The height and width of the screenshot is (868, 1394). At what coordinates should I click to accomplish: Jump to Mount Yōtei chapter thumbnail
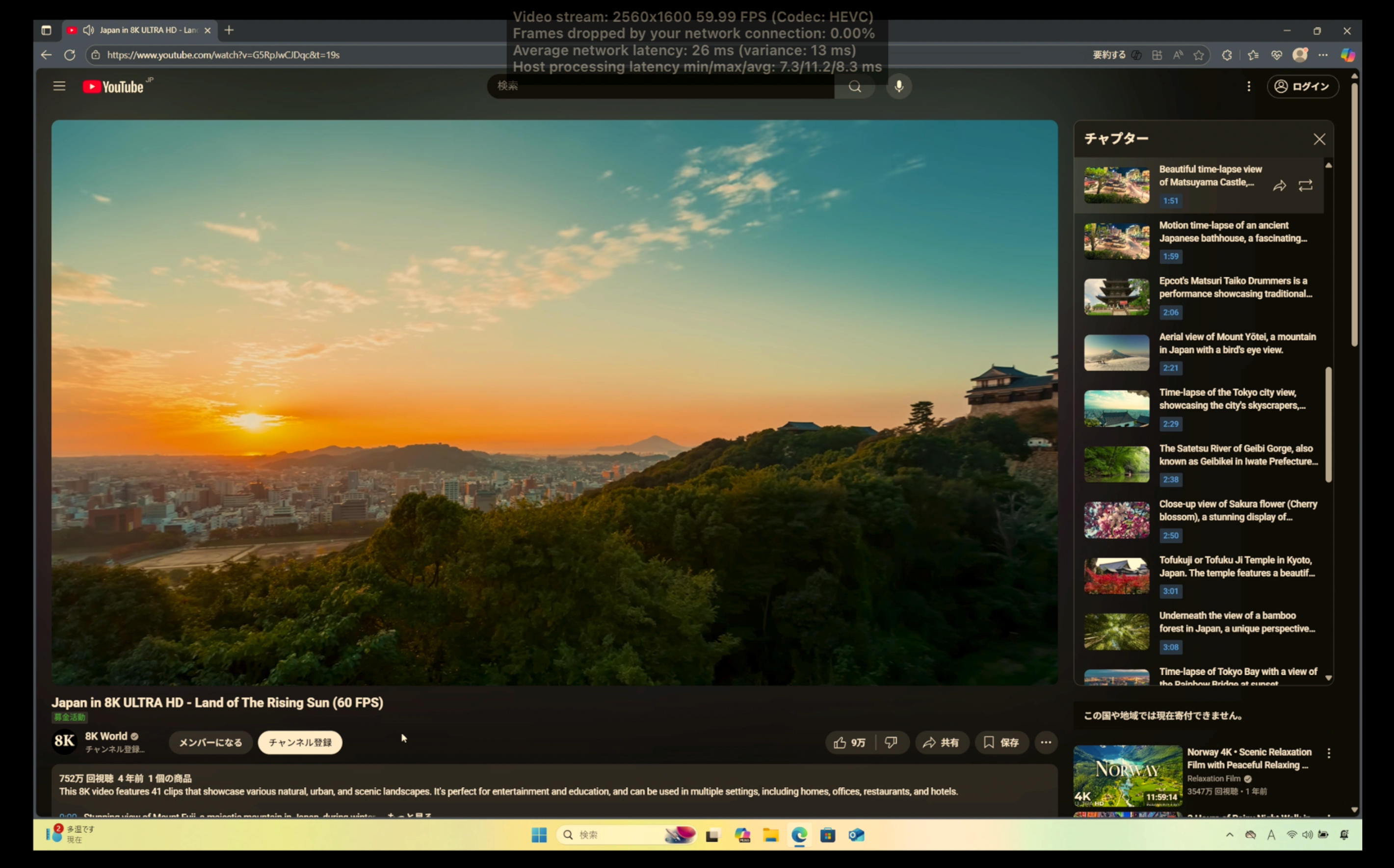click(x=1116, y=352)
